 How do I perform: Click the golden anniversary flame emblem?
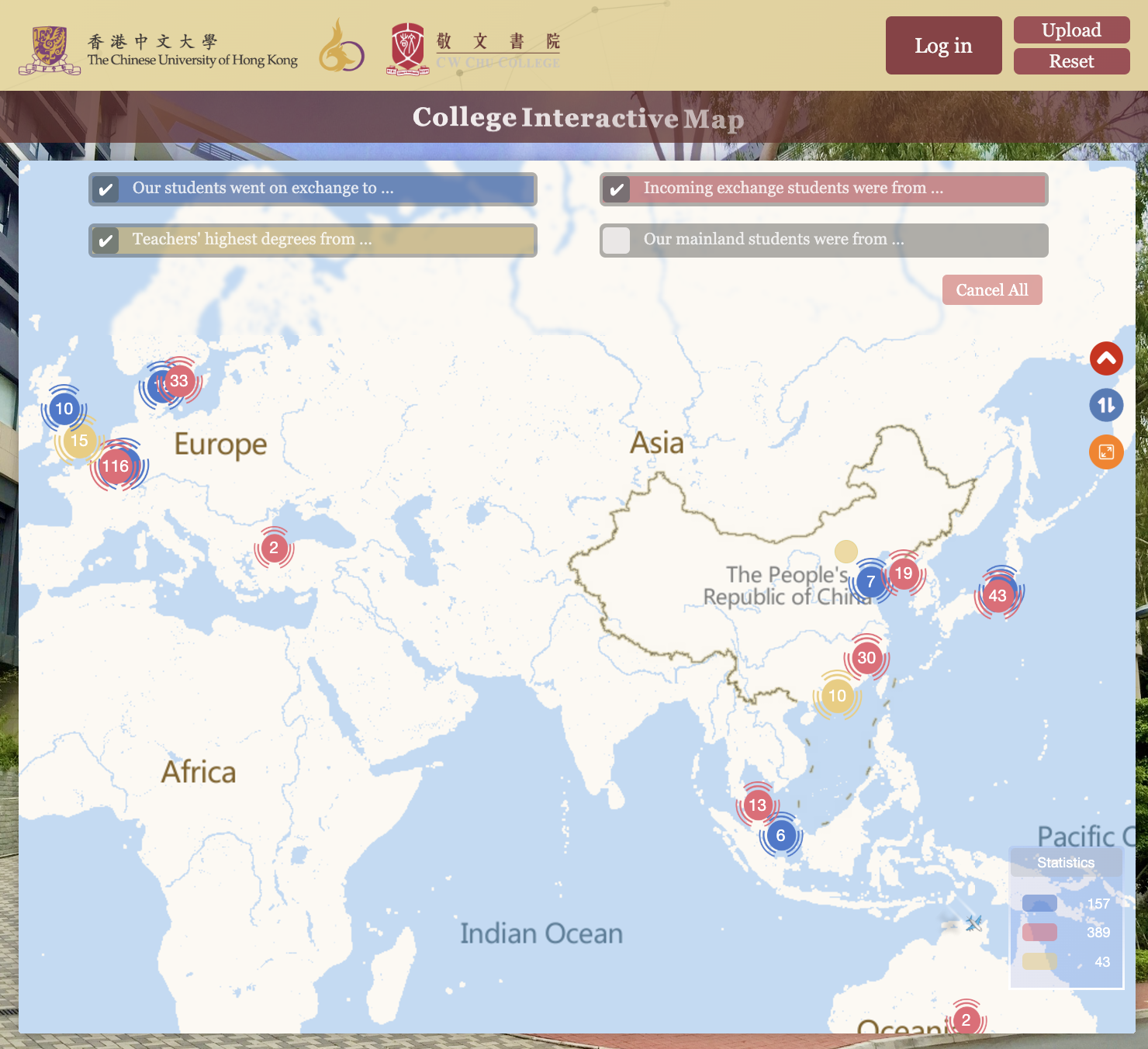point(341,47)
